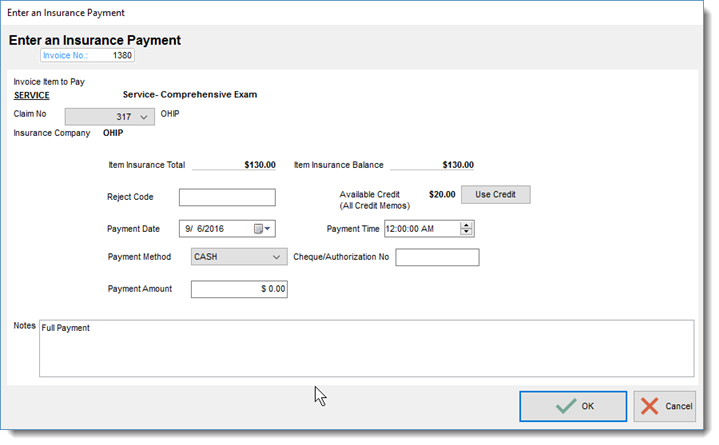Click the Invoice number 1380 field
719x445 pixels.
click(87, 56)
